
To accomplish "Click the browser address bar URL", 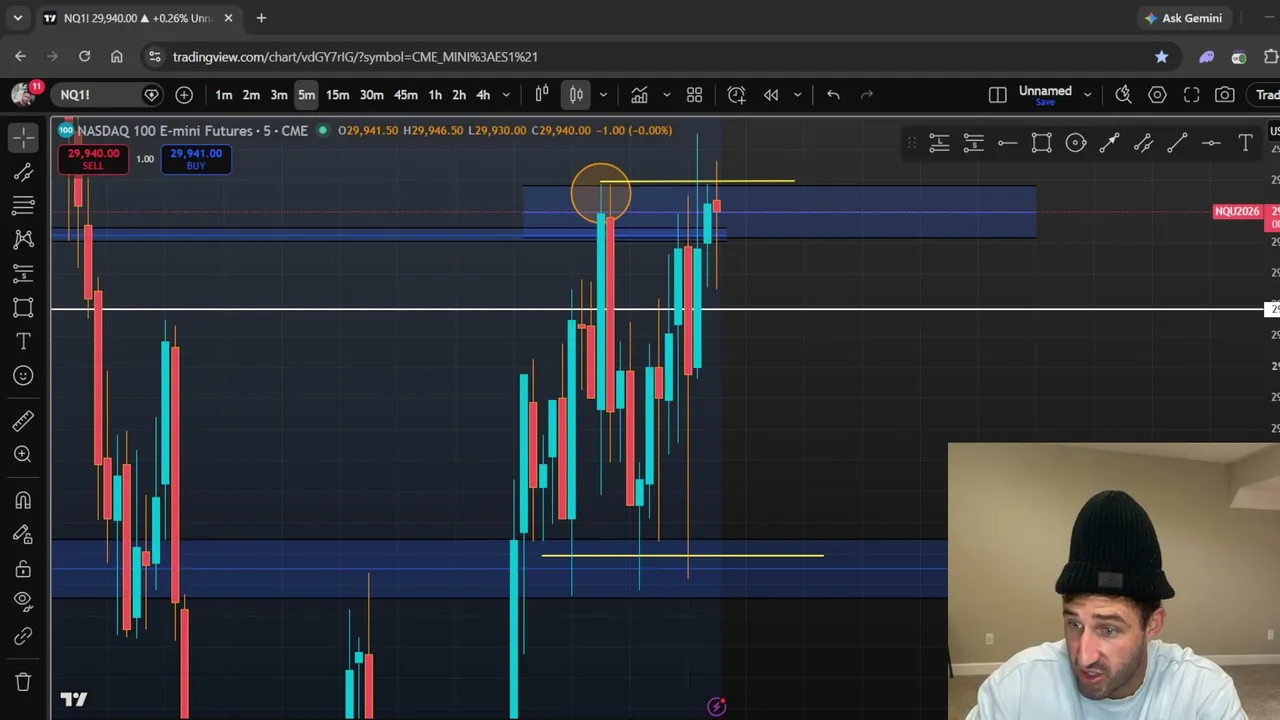I will coord(355,57).
